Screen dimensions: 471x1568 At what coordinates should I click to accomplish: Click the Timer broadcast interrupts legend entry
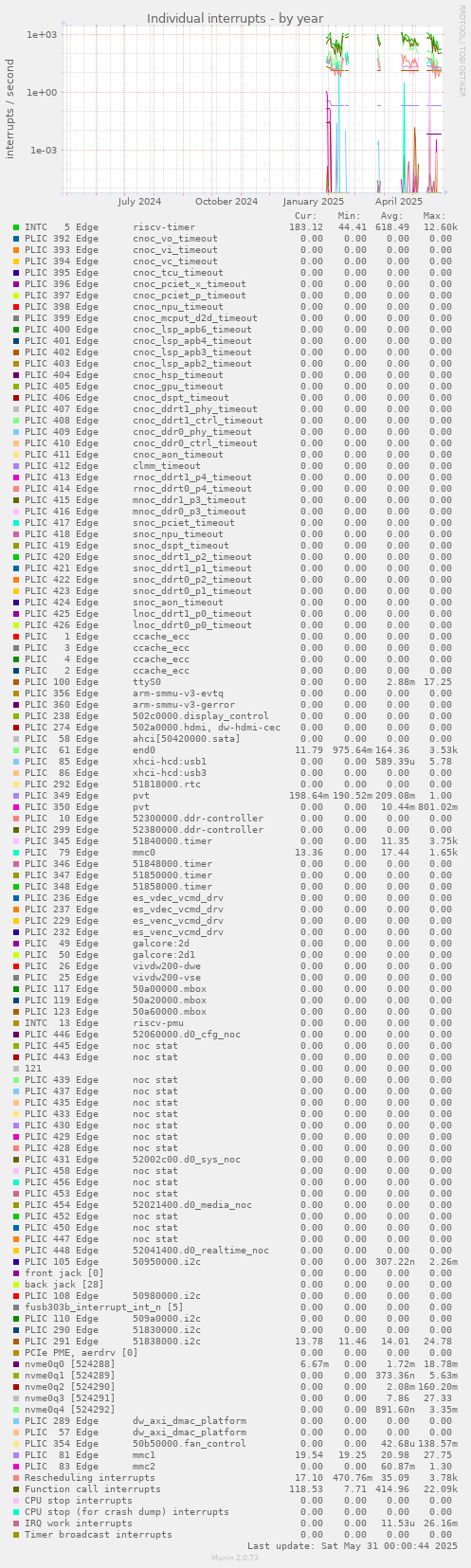(x=99, y=1535)
